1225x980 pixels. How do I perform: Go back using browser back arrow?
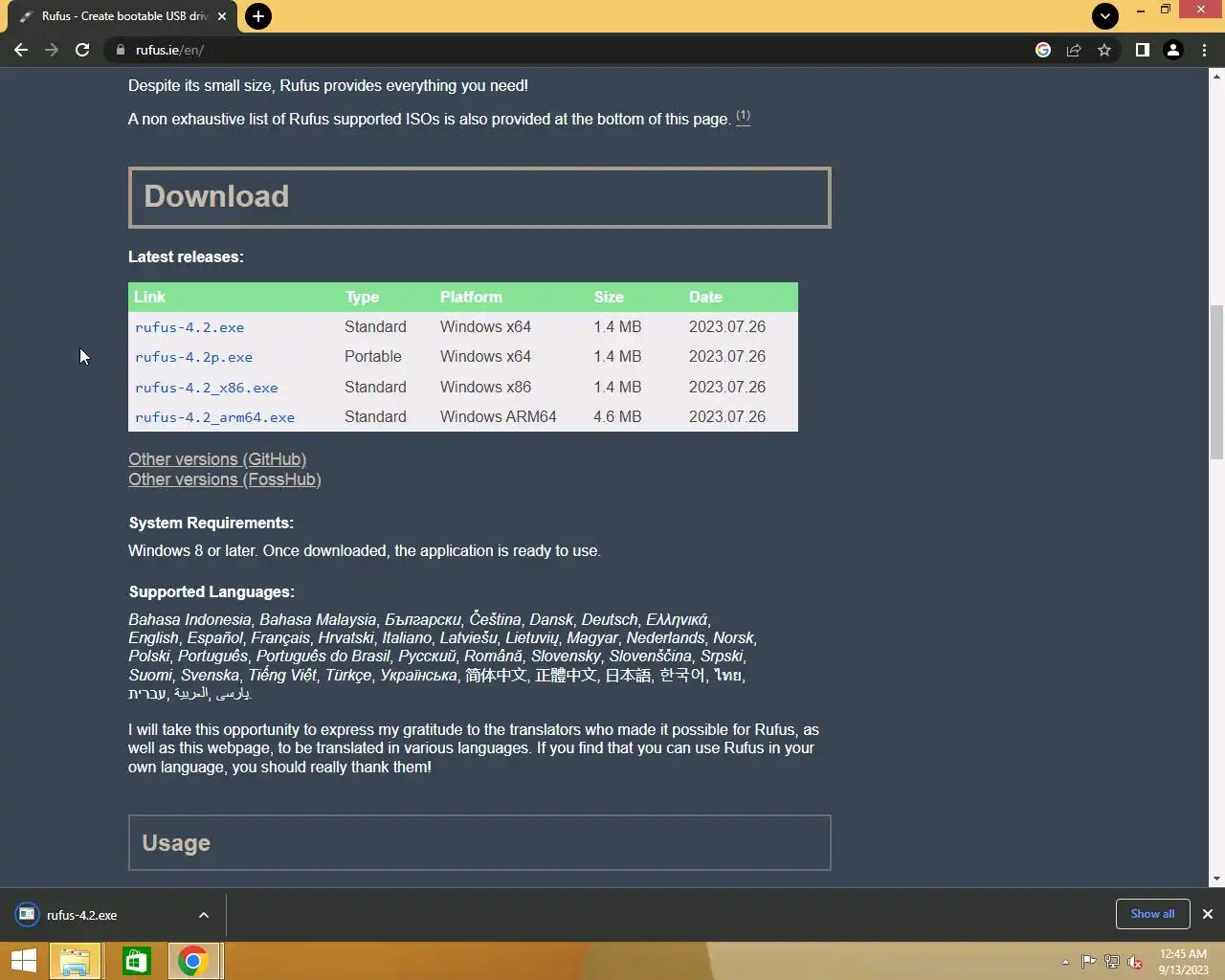(x=21, y=50)
